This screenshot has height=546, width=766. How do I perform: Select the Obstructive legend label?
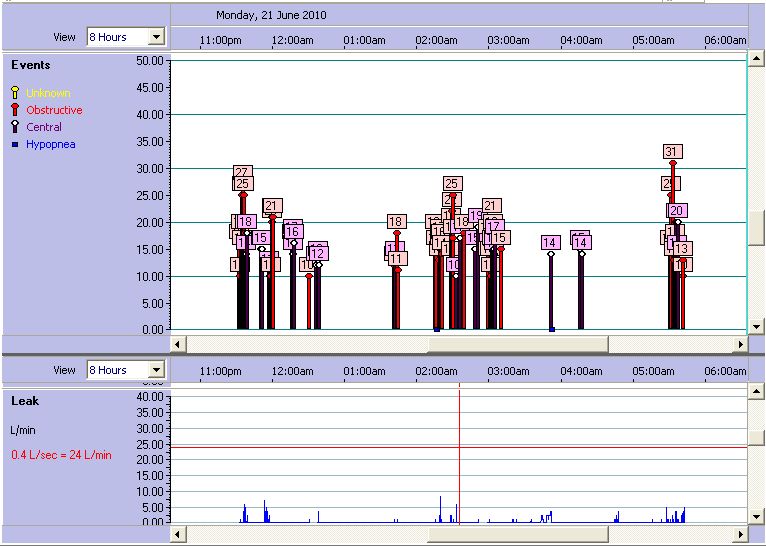point(54,110)
